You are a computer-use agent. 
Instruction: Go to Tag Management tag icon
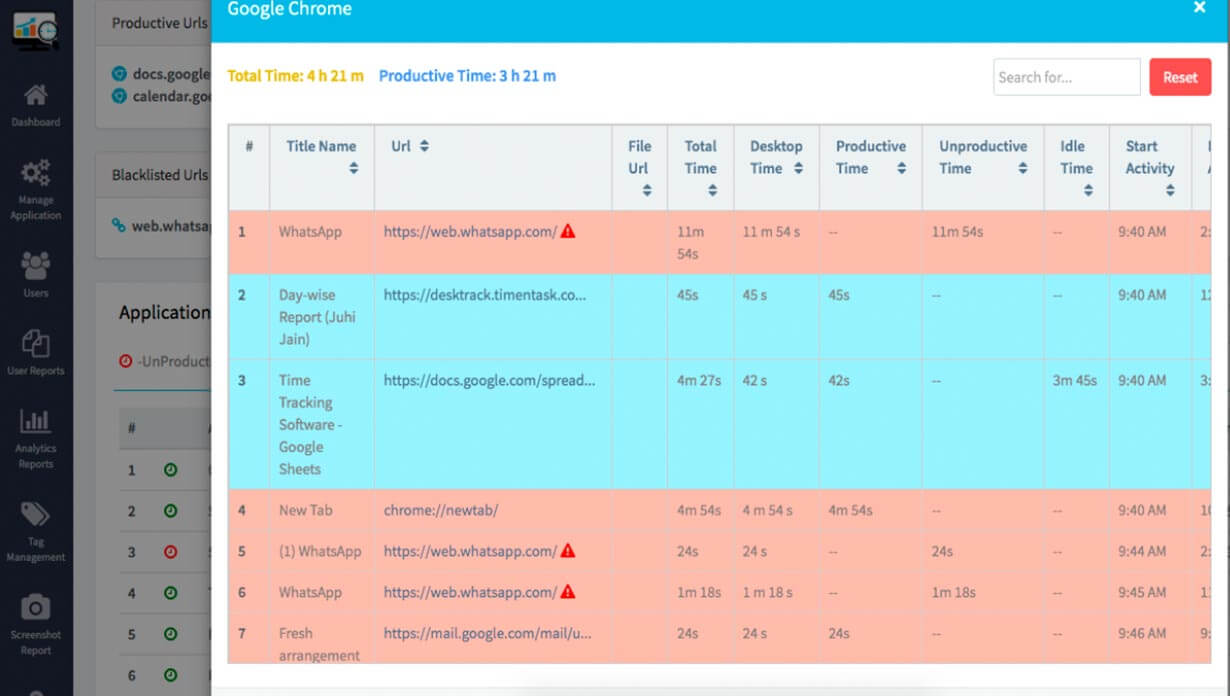point(35,516)
